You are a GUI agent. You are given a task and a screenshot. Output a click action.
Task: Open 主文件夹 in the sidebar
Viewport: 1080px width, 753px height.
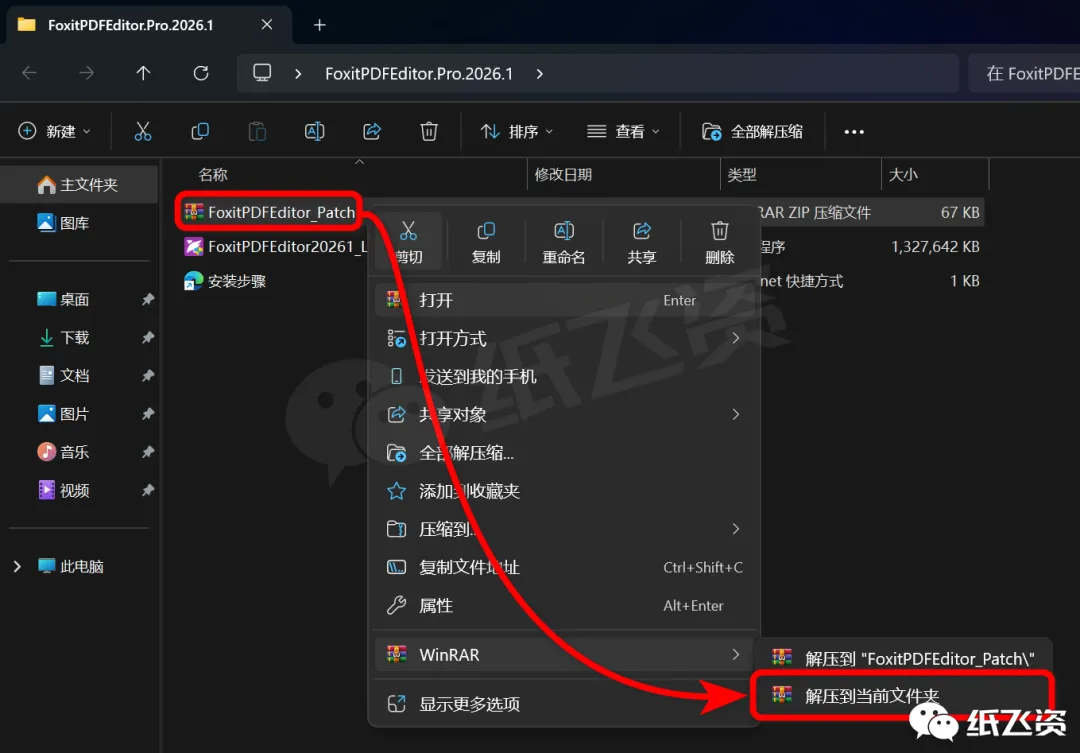pyautogui.click(x=79, y=185)
